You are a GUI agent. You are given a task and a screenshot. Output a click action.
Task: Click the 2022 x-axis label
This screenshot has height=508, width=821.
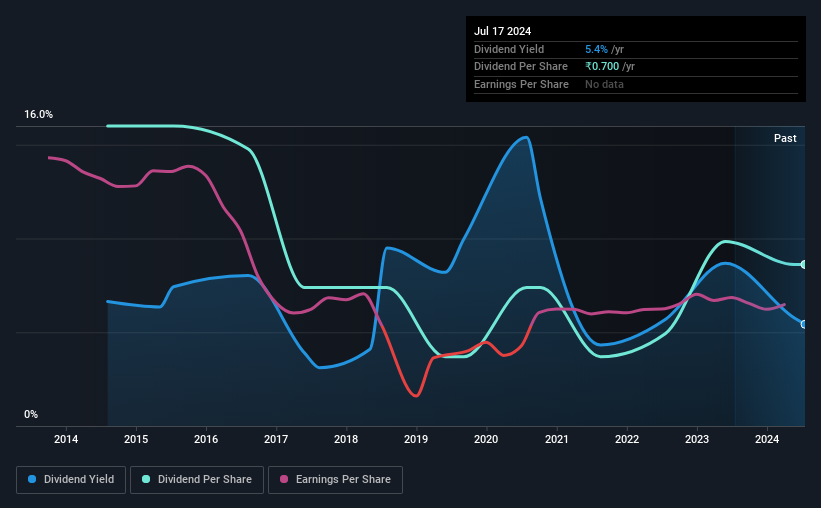tap(627, 439)
